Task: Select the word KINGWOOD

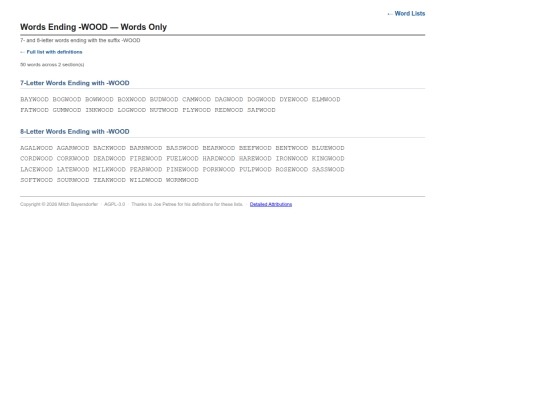Action: click(328, 159)
